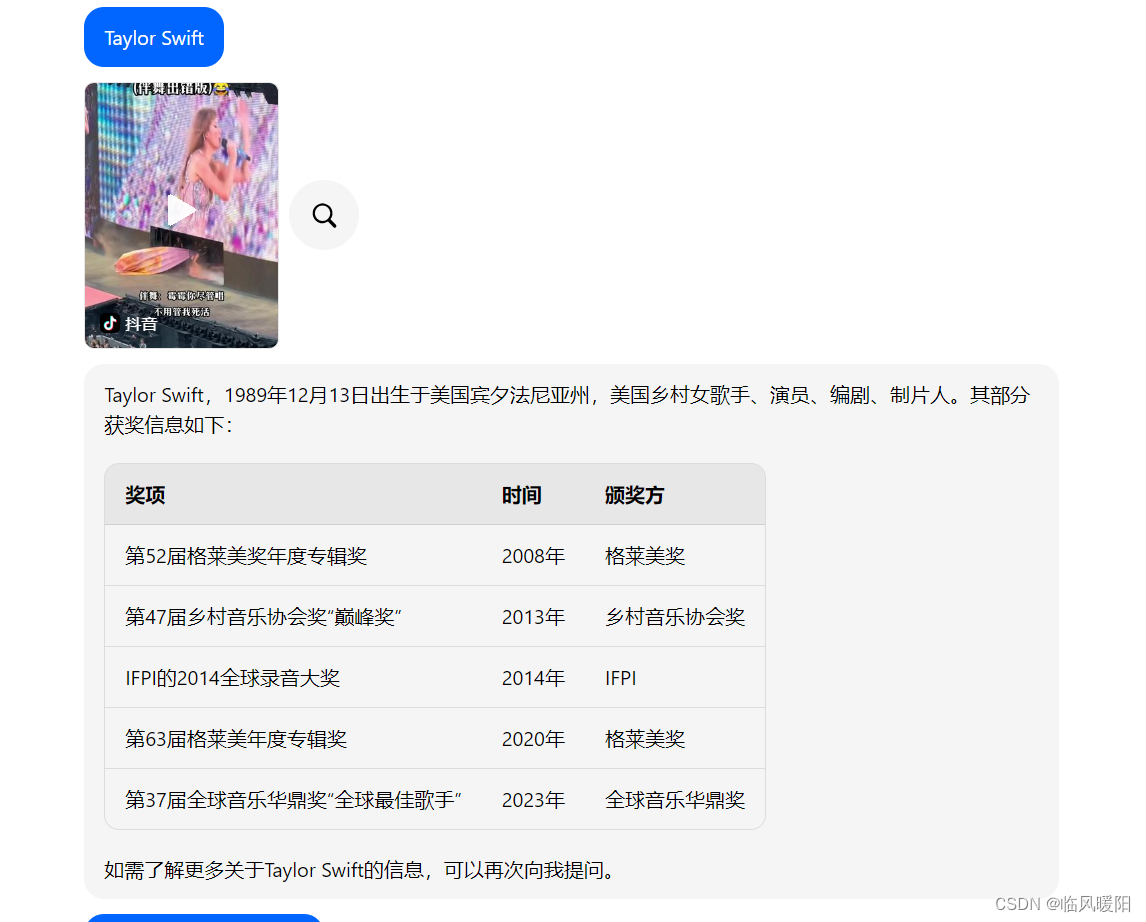Click the 奖项 table header

click(x=144, y=494)
